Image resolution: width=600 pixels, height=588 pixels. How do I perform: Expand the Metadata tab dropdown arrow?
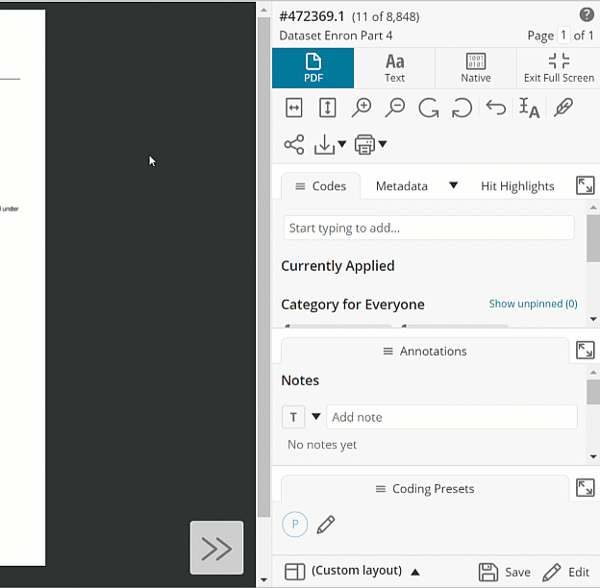point(453,186)
